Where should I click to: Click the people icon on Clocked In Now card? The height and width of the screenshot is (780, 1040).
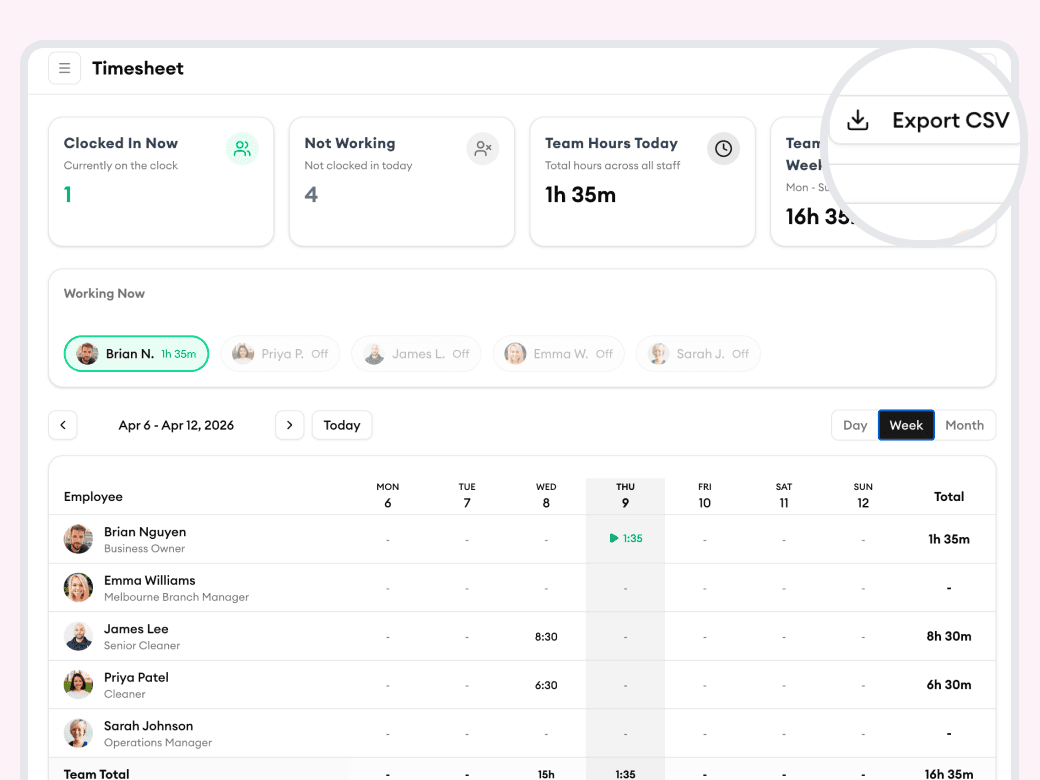[242, 148]
